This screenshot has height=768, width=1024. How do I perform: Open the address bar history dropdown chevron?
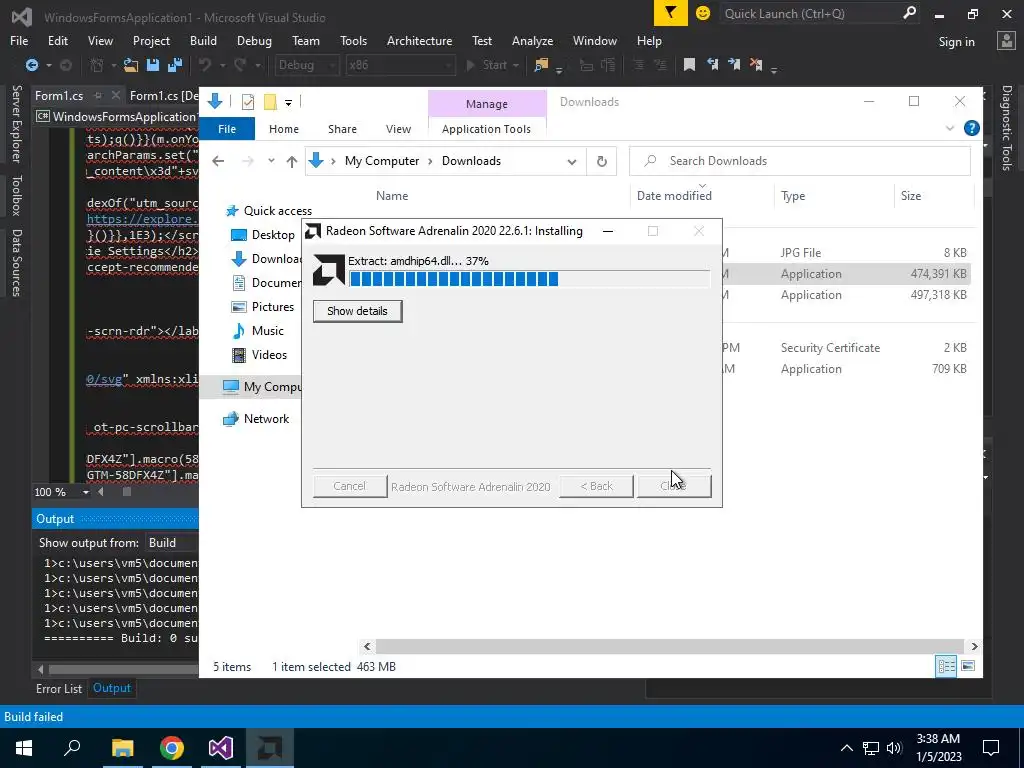point(571,161)
